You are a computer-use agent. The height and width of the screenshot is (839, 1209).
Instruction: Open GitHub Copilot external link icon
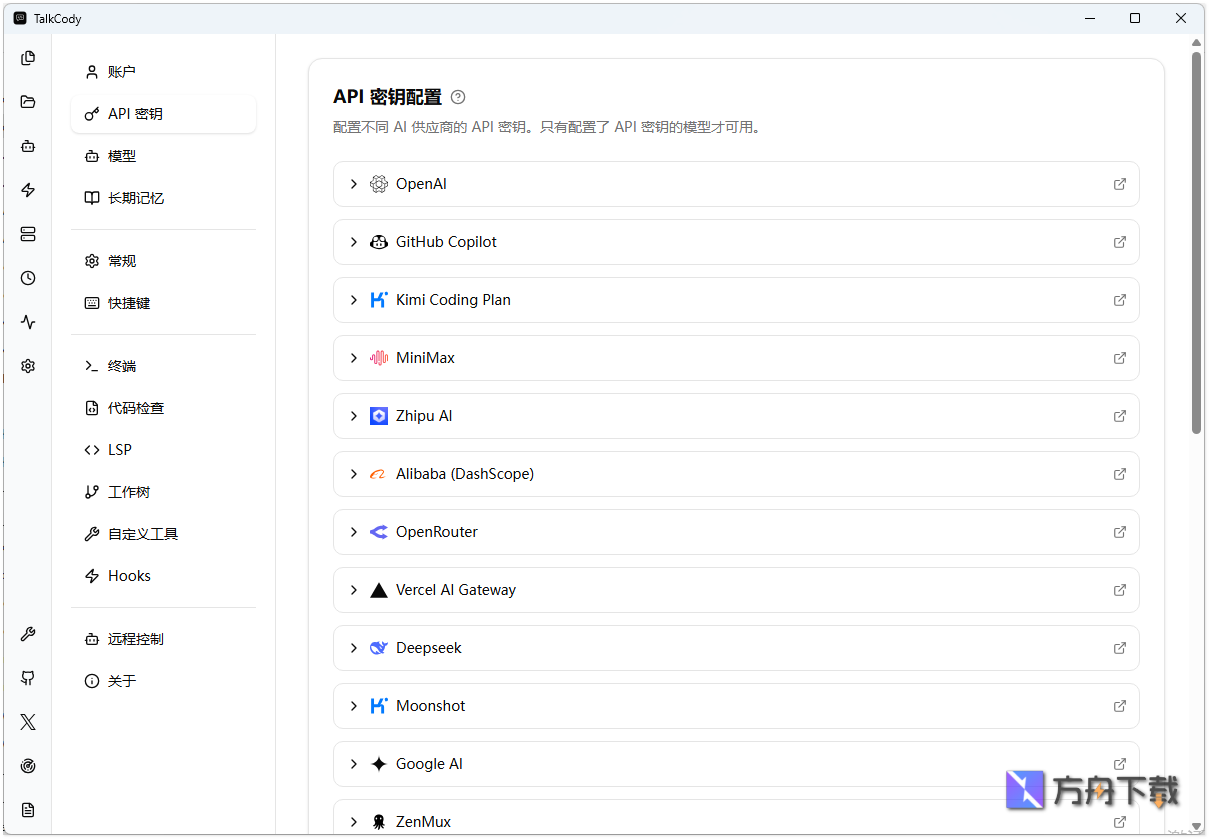point(1120,242)
